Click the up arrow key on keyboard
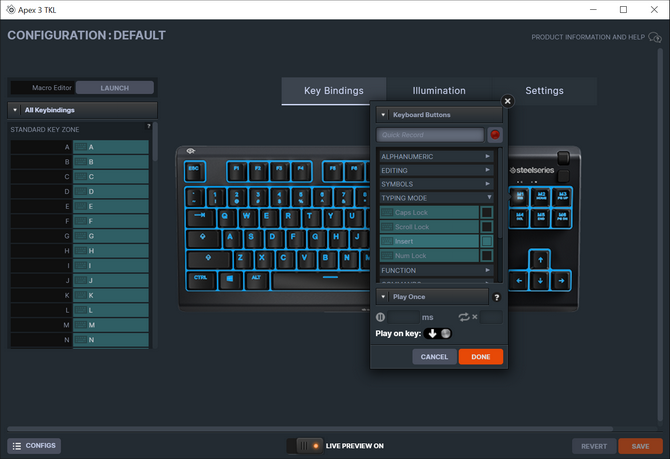670x459 pixels. 541,260
